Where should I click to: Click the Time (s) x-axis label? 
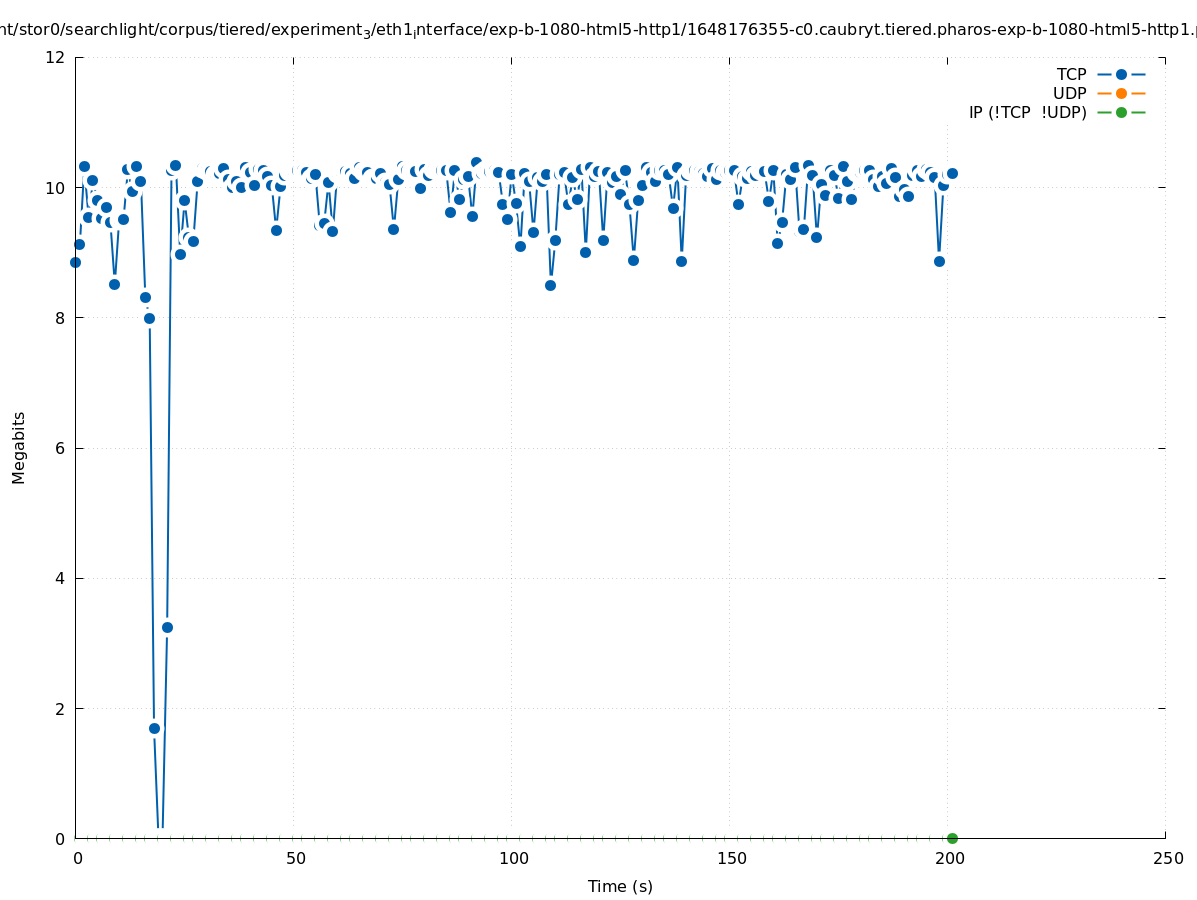pos(620,886)
